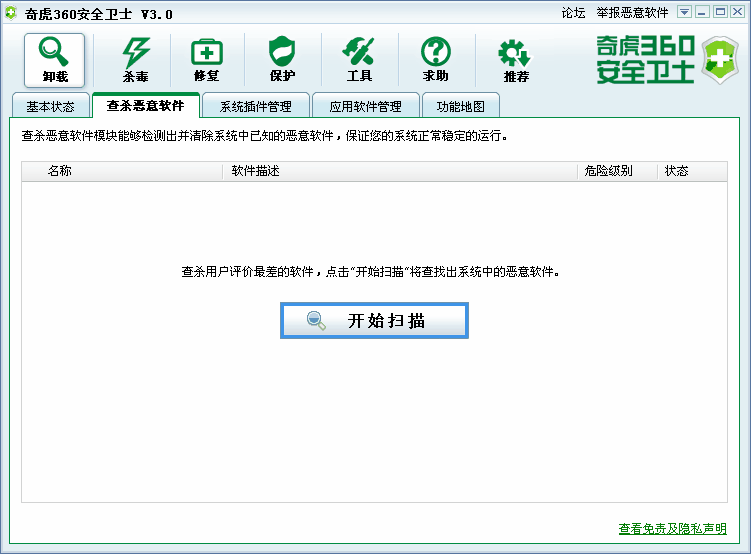Viewport: 751px width, 554px height.
Task: Sort by 软件描述 column header
Action: (400, 171)
